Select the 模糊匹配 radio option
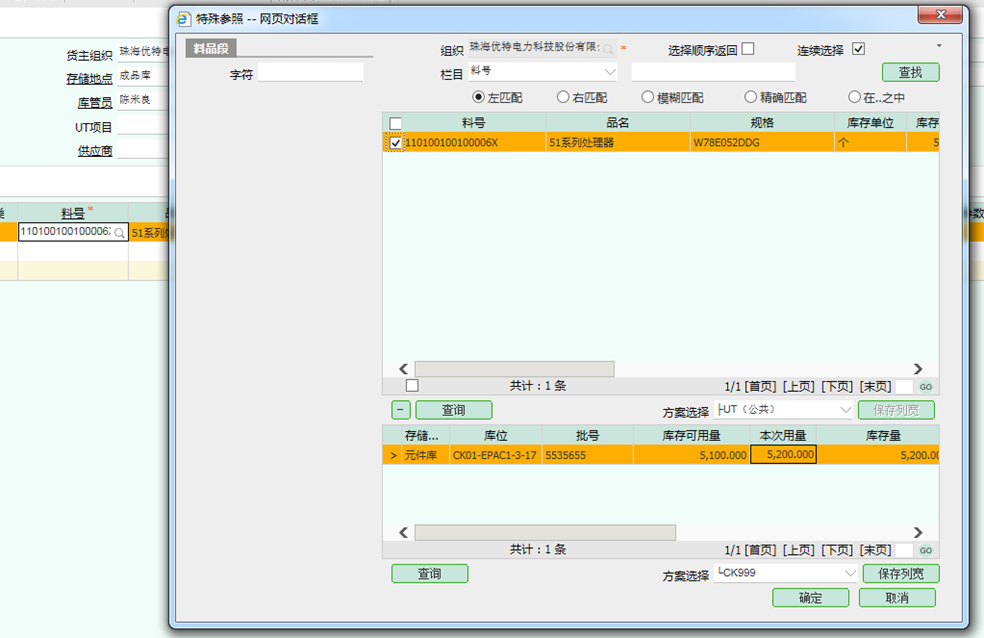Screen dimensions: 984x638 (648, 97)
